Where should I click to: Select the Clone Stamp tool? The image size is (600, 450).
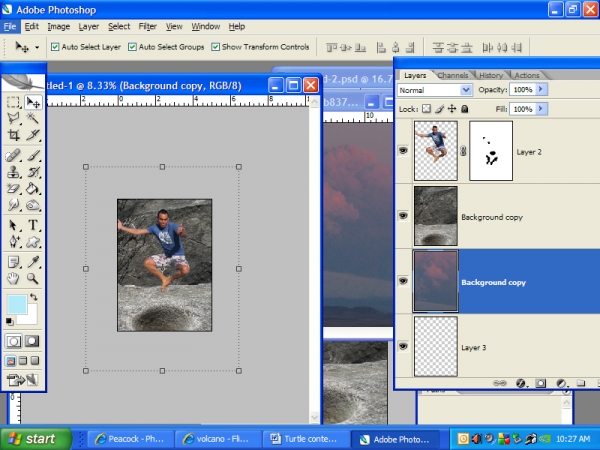[x=13, y=172]
